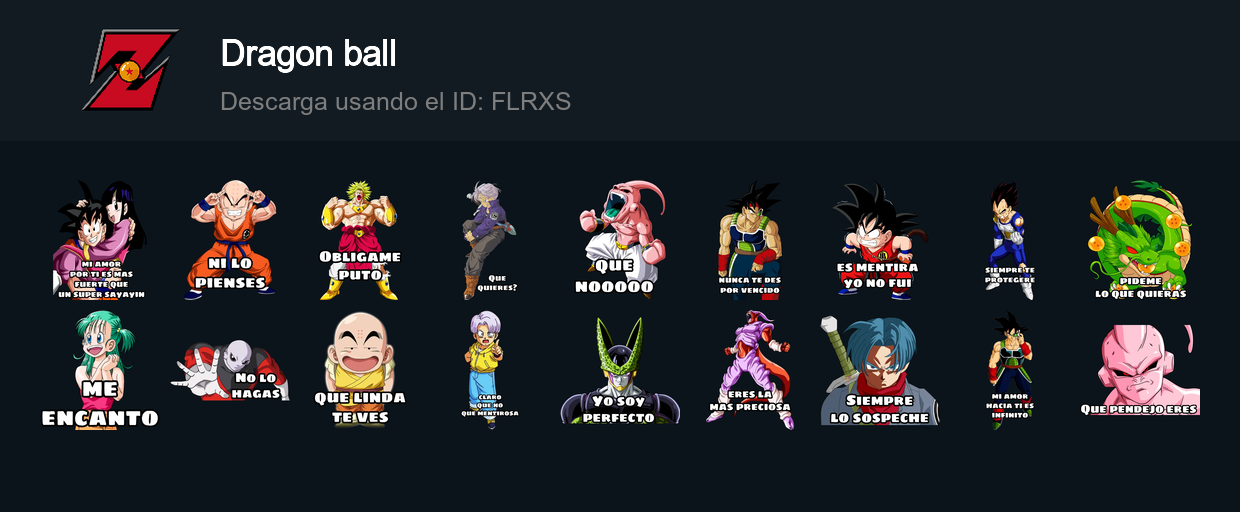Select the 'Que quieres?' sticker
The image size is (1240, 512).
pyautogui.click(x=490, y=240)
